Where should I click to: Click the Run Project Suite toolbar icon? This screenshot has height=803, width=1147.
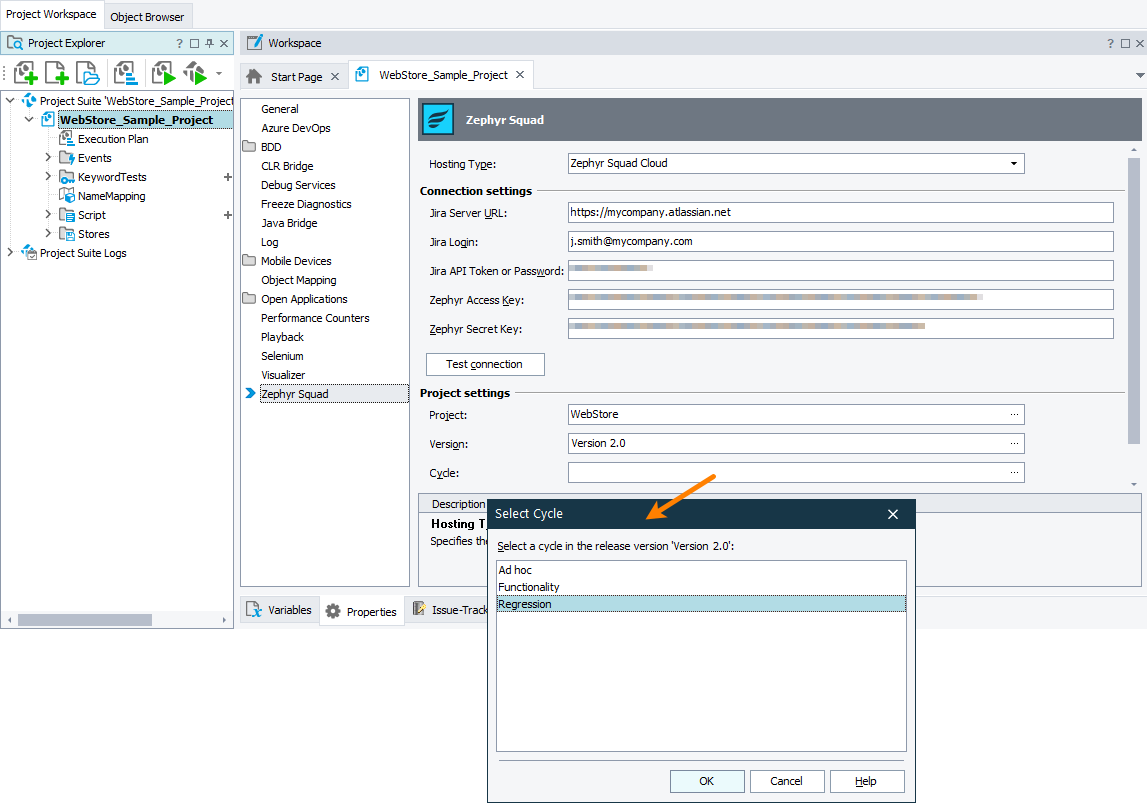coord(194,73)
